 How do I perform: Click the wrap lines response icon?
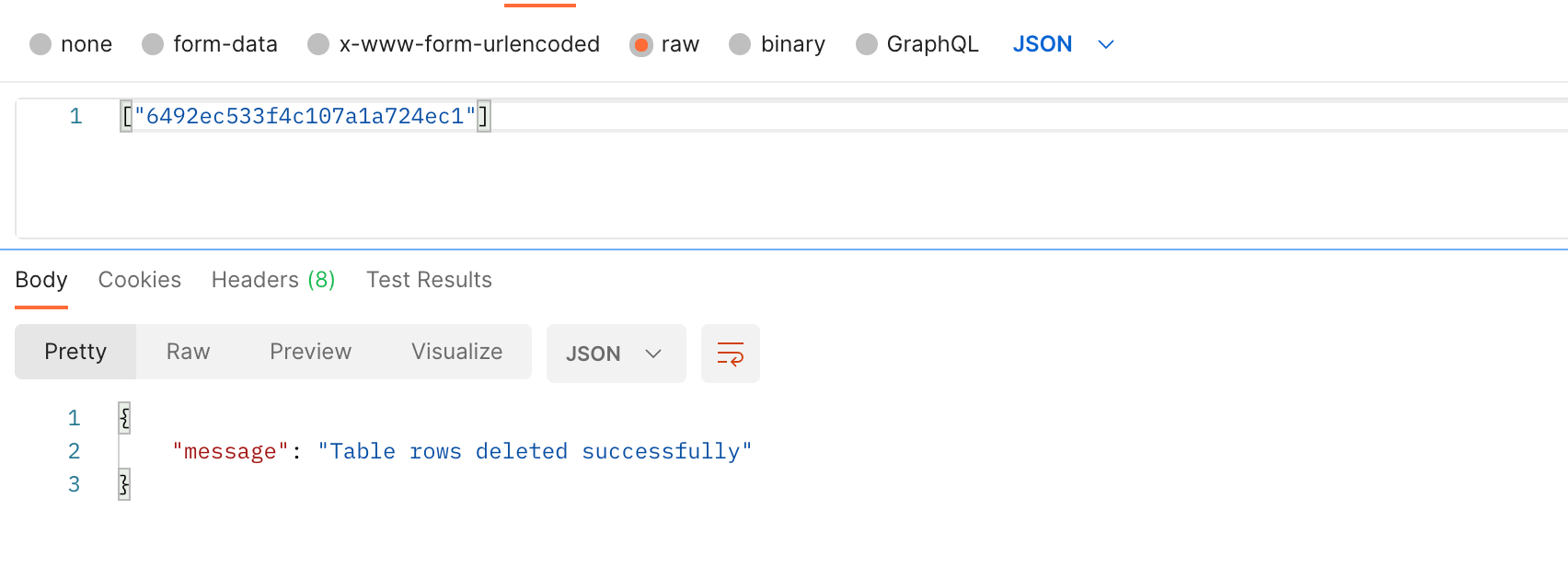(730, 353)
